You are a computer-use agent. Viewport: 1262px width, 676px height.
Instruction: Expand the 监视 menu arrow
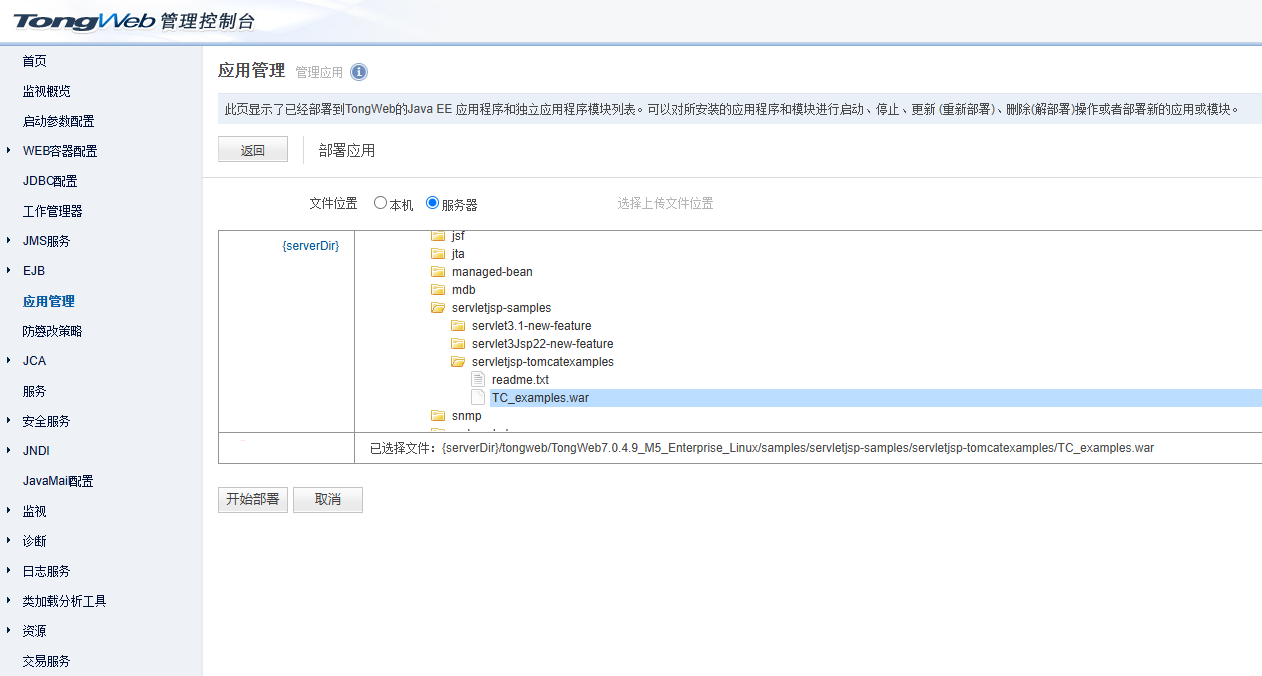click(9, 511)
